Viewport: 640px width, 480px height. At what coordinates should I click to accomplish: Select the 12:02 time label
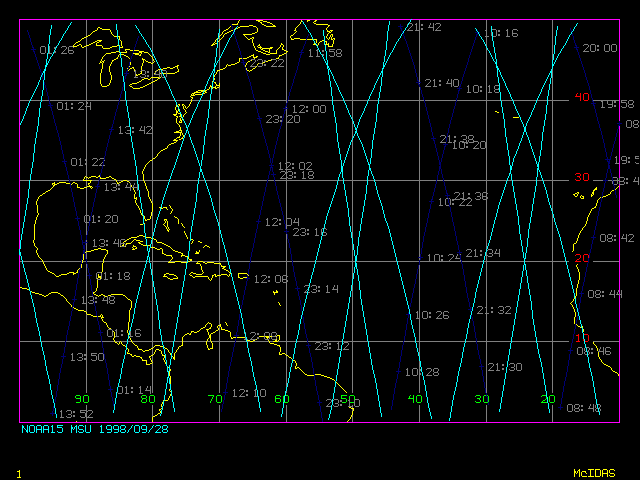click(x=295, y=166)
